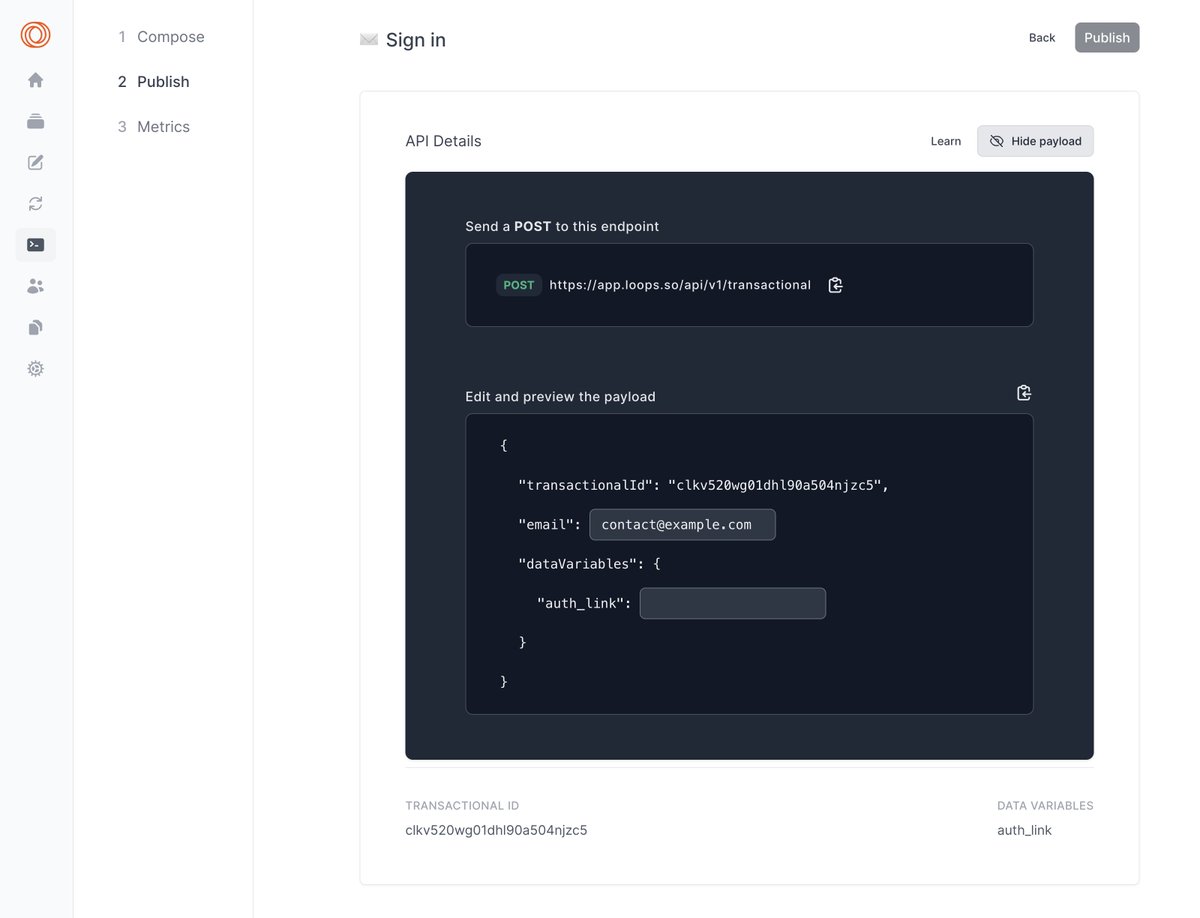Select step 2 Publish
The width and height of the screenshot is (1200, 918).
[x=153, y=82]
